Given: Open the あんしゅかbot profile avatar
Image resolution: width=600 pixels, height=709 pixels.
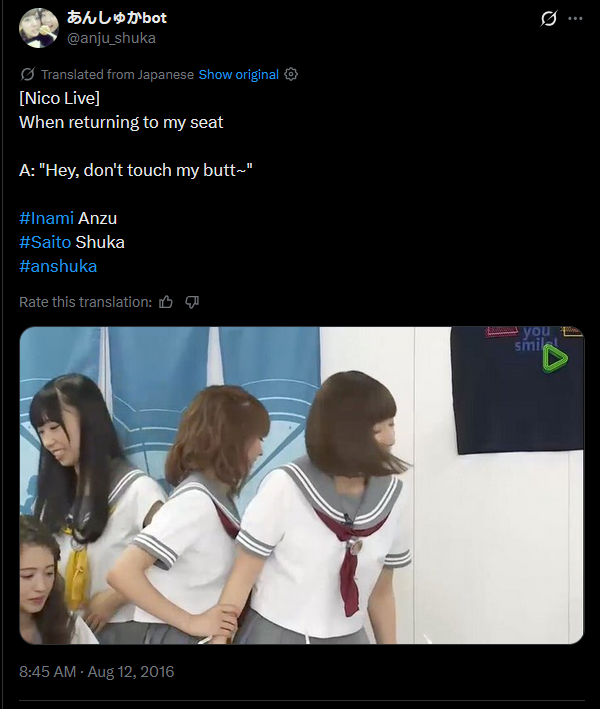Looking at the screenshot, I should point(38,28).
